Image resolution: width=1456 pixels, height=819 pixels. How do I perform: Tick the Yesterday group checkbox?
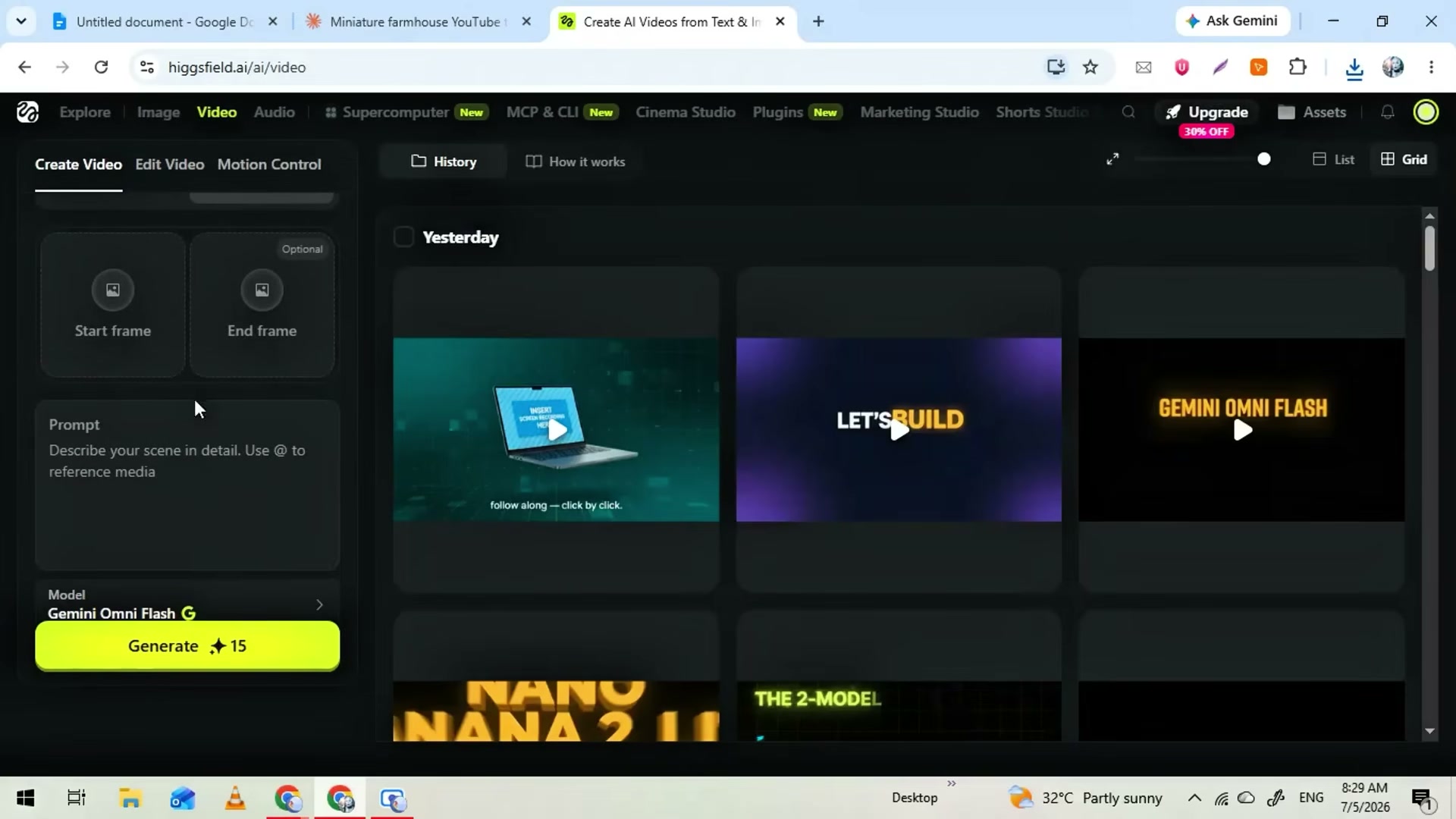tap(403, 237)
